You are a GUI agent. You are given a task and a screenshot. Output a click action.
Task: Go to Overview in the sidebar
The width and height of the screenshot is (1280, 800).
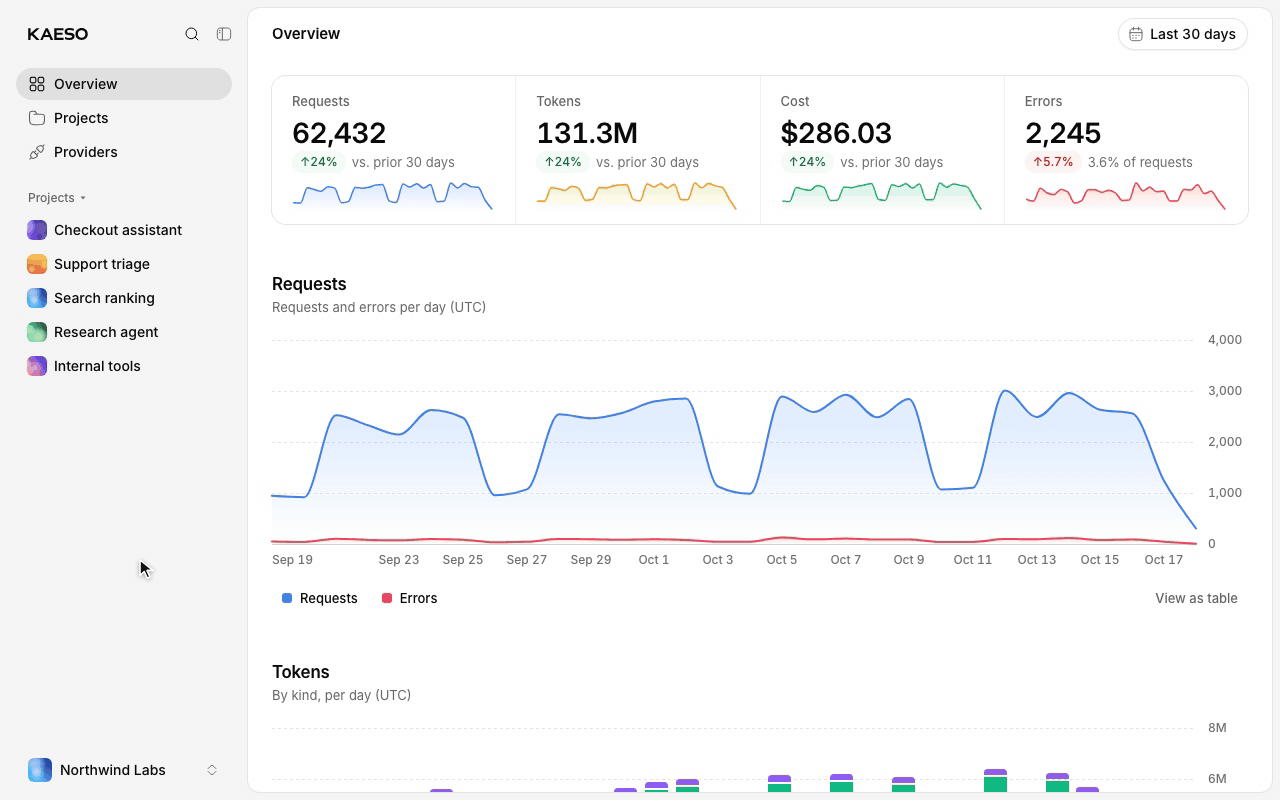[124, 84]
